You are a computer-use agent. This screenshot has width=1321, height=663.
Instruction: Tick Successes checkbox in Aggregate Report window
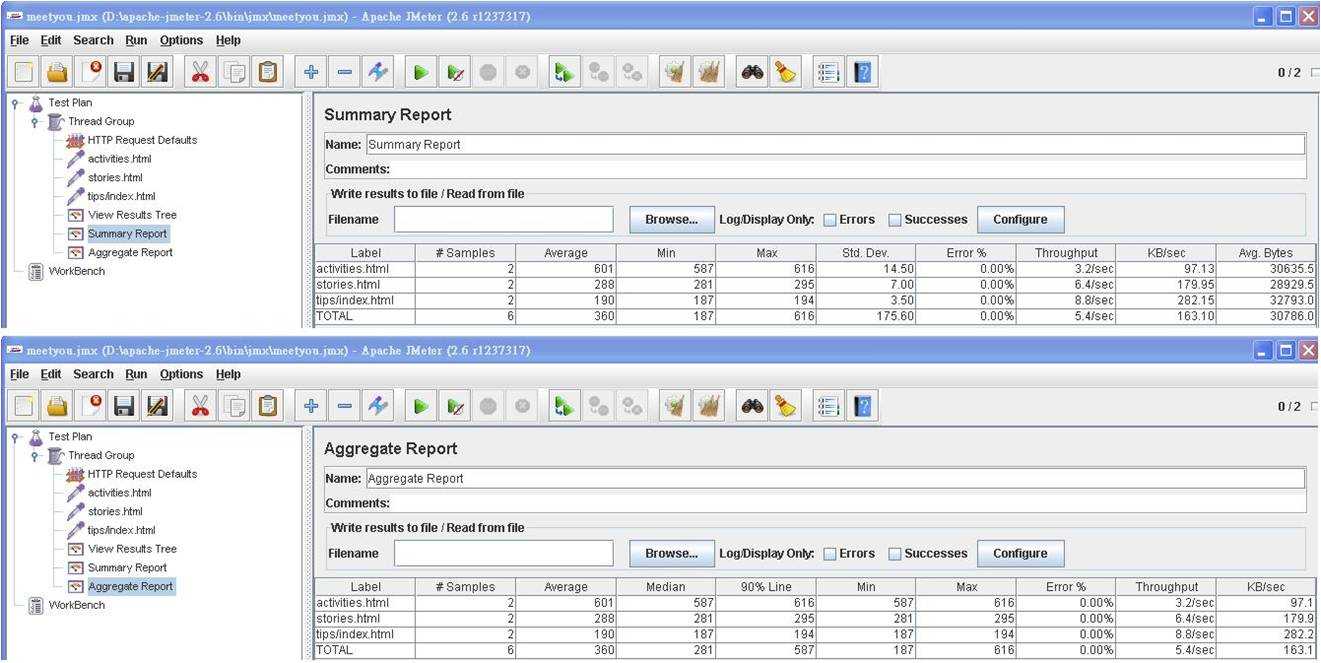[x=895, y=554]
